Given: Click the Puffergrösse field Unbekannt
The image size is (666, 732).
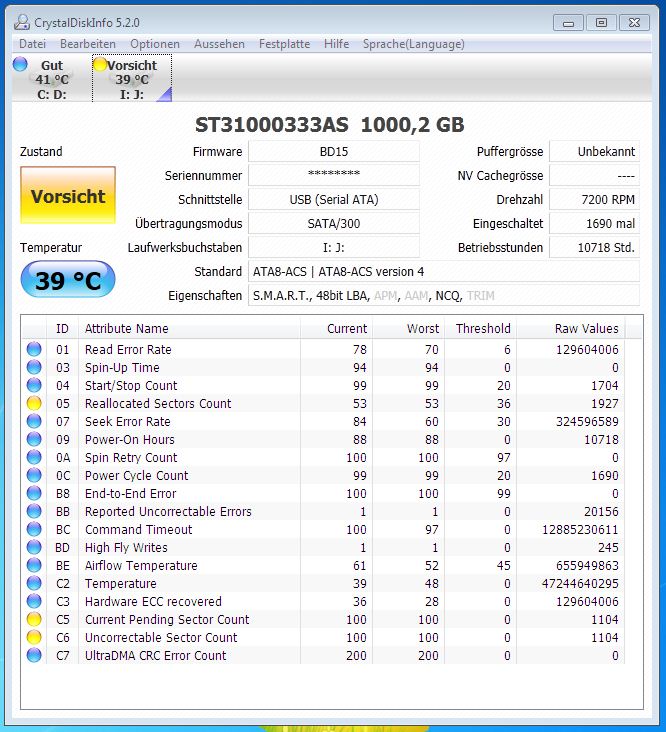Looking at the screenshot, I should pos(594,152).
